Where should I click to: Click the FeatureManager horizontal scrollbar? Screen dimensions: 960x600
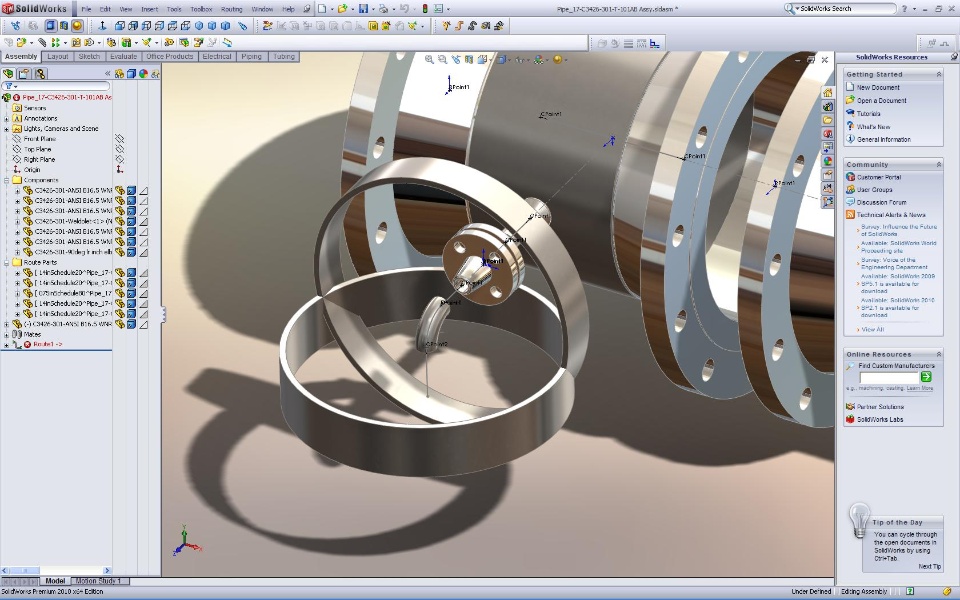56,570
